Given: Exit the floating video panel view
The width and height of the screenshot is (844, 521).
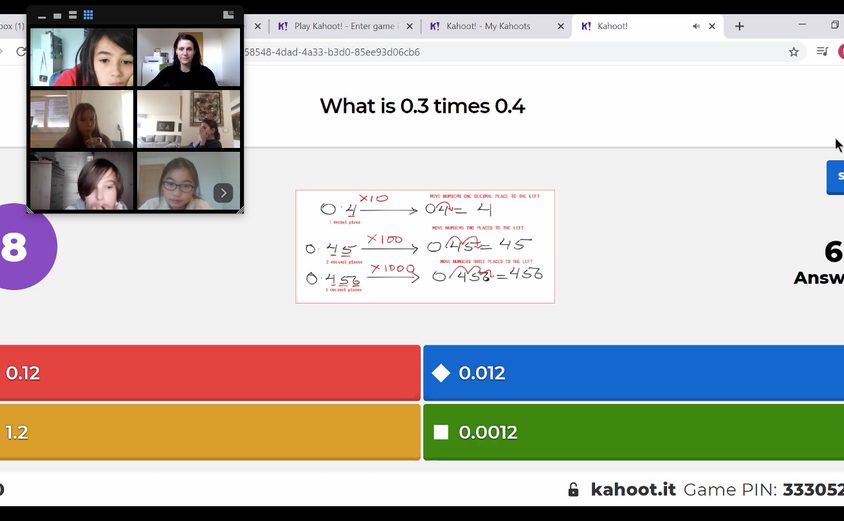Looking at the screenshot, I should tap(228, 15).
